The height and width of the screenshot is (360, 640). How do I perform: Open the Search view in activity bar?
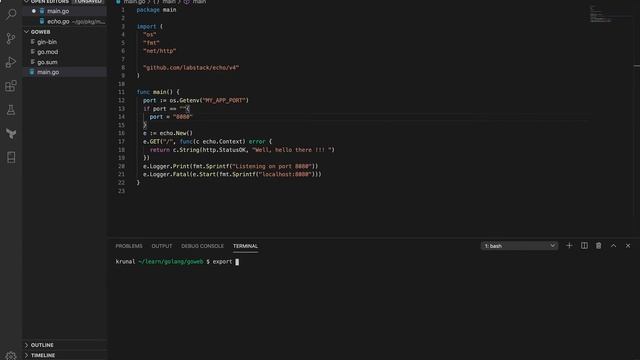[11, 14]
